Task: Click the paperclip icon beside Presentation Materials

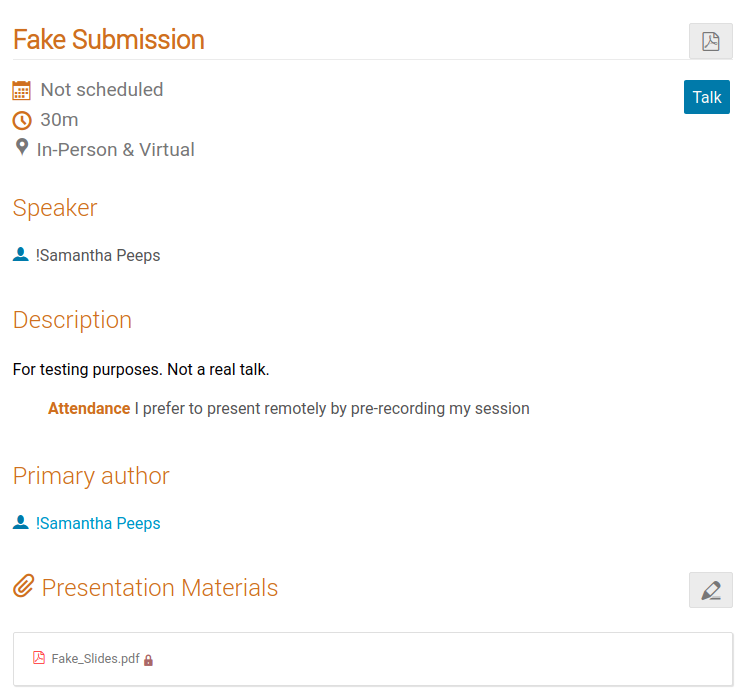Action: click(24, 586)
